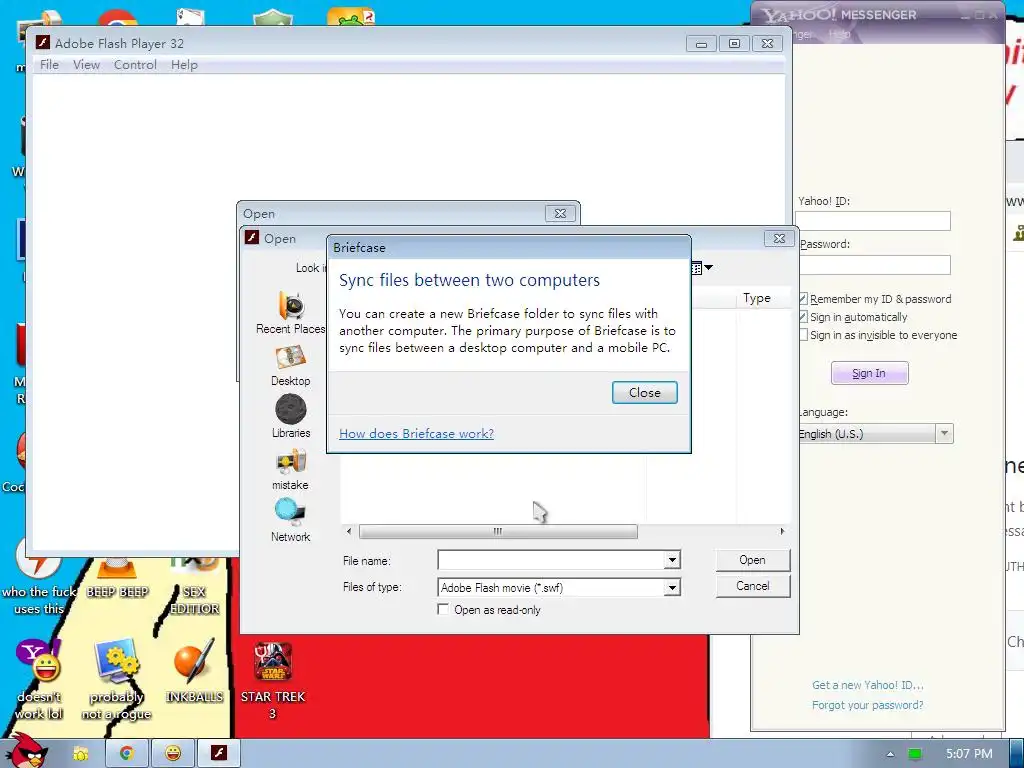Open the view menu icon in Open dialog
This screenshot has width=1024, height=768.
[x=701, y=268]
